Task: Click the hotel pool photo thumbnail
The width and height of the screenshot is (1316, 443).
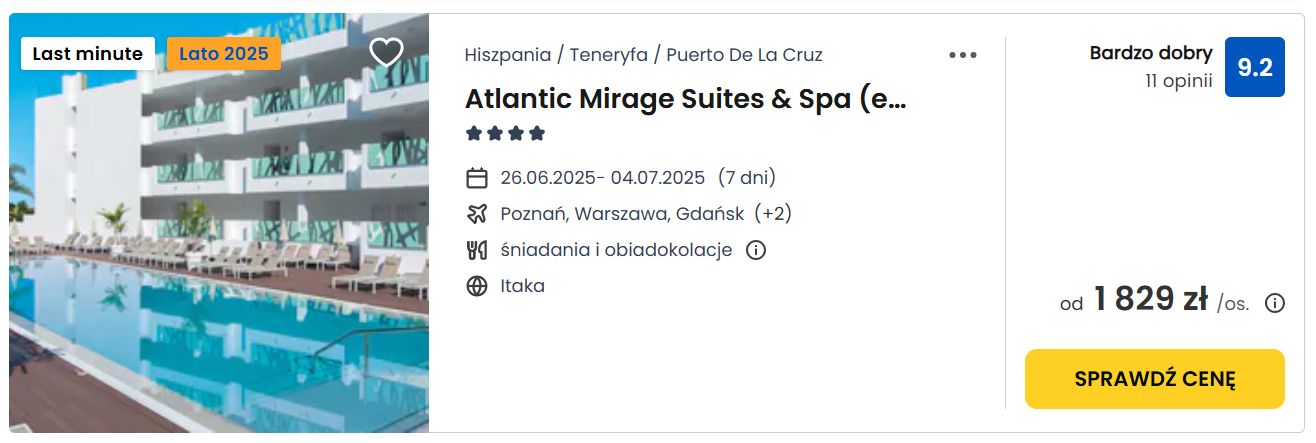Action: pos(219,222)
